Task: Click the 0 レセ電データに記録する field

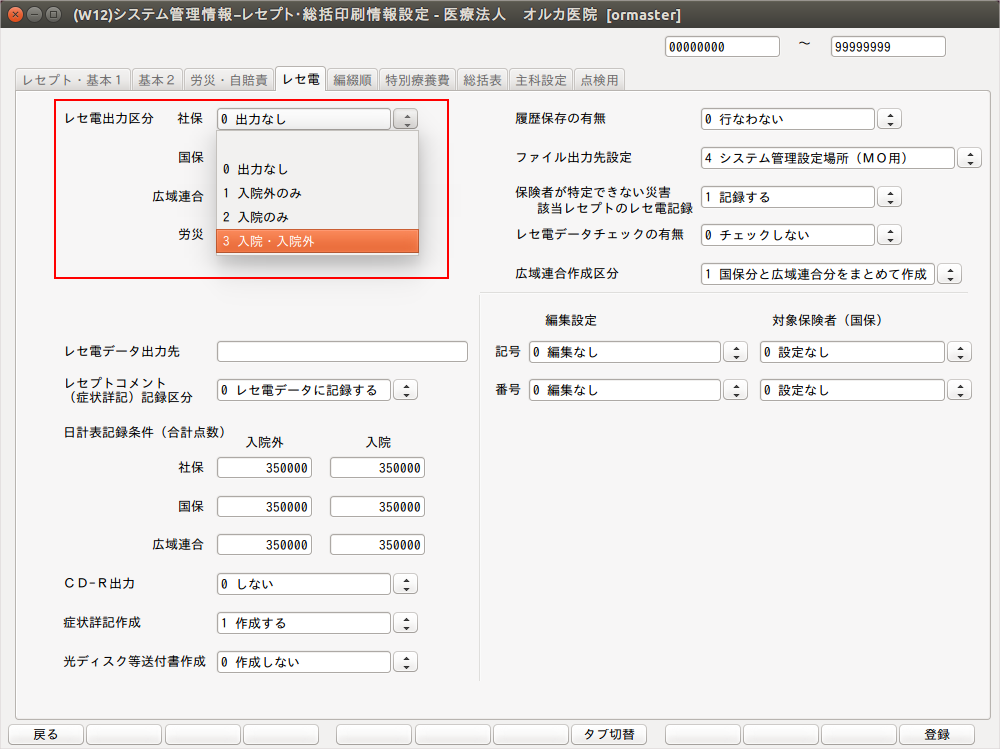Action: point(304,390)
